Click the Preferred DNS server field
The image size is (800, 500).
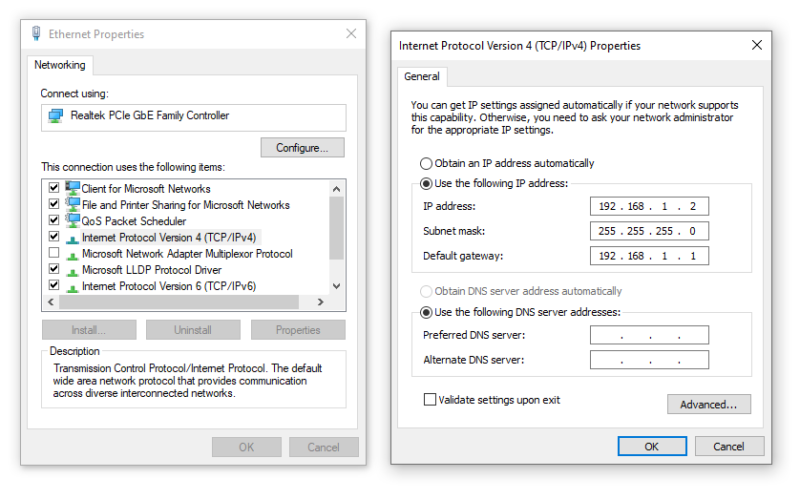(x=649, y=335)
